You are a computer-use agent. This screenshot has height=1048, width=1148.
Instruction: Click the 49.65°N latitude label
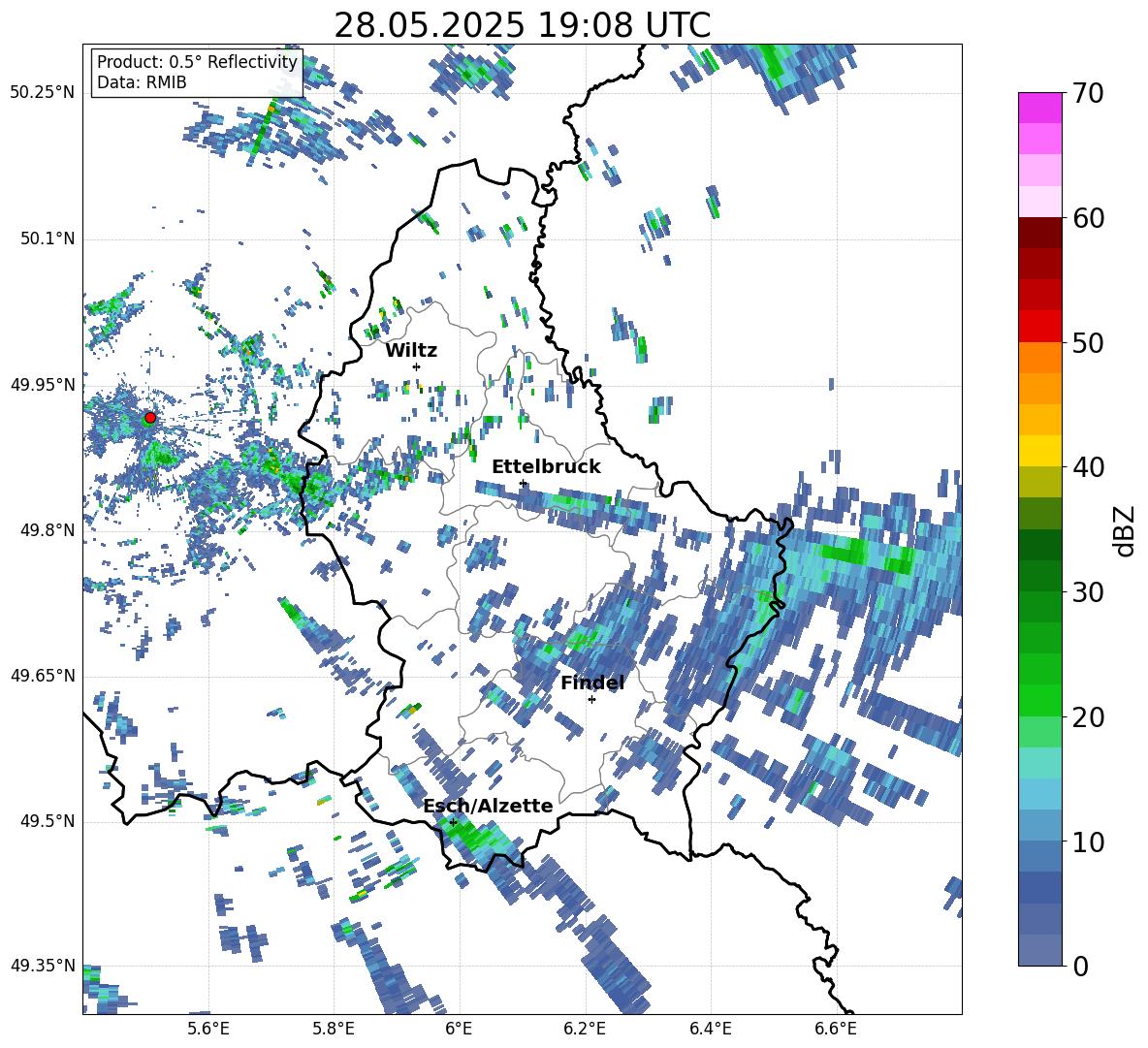pos(43,675)
